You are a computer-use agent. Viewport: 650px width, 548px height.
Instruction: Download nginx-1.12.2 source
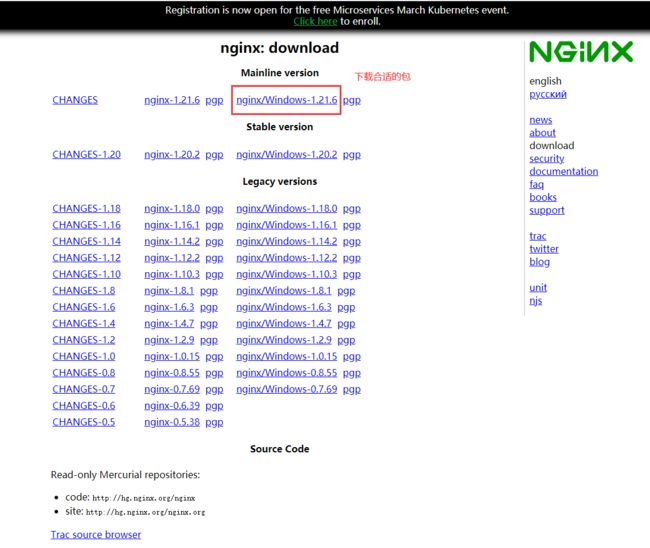pos(172,257)
